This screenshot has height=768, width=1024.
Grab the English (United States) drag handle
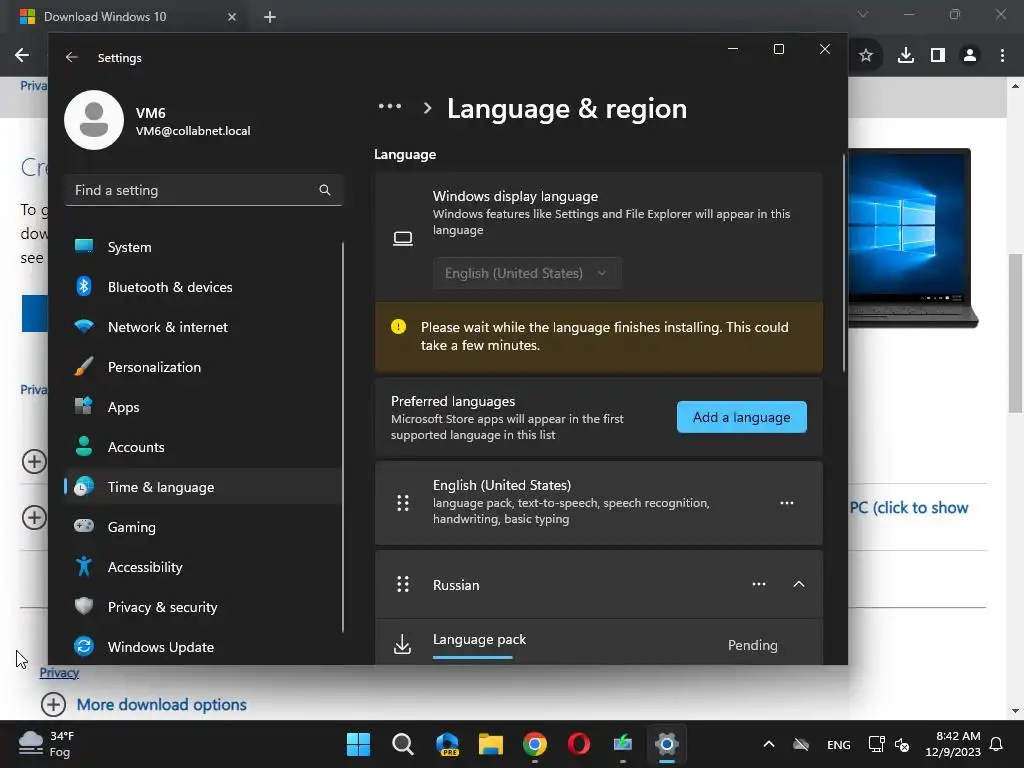[x=403, y=503]
